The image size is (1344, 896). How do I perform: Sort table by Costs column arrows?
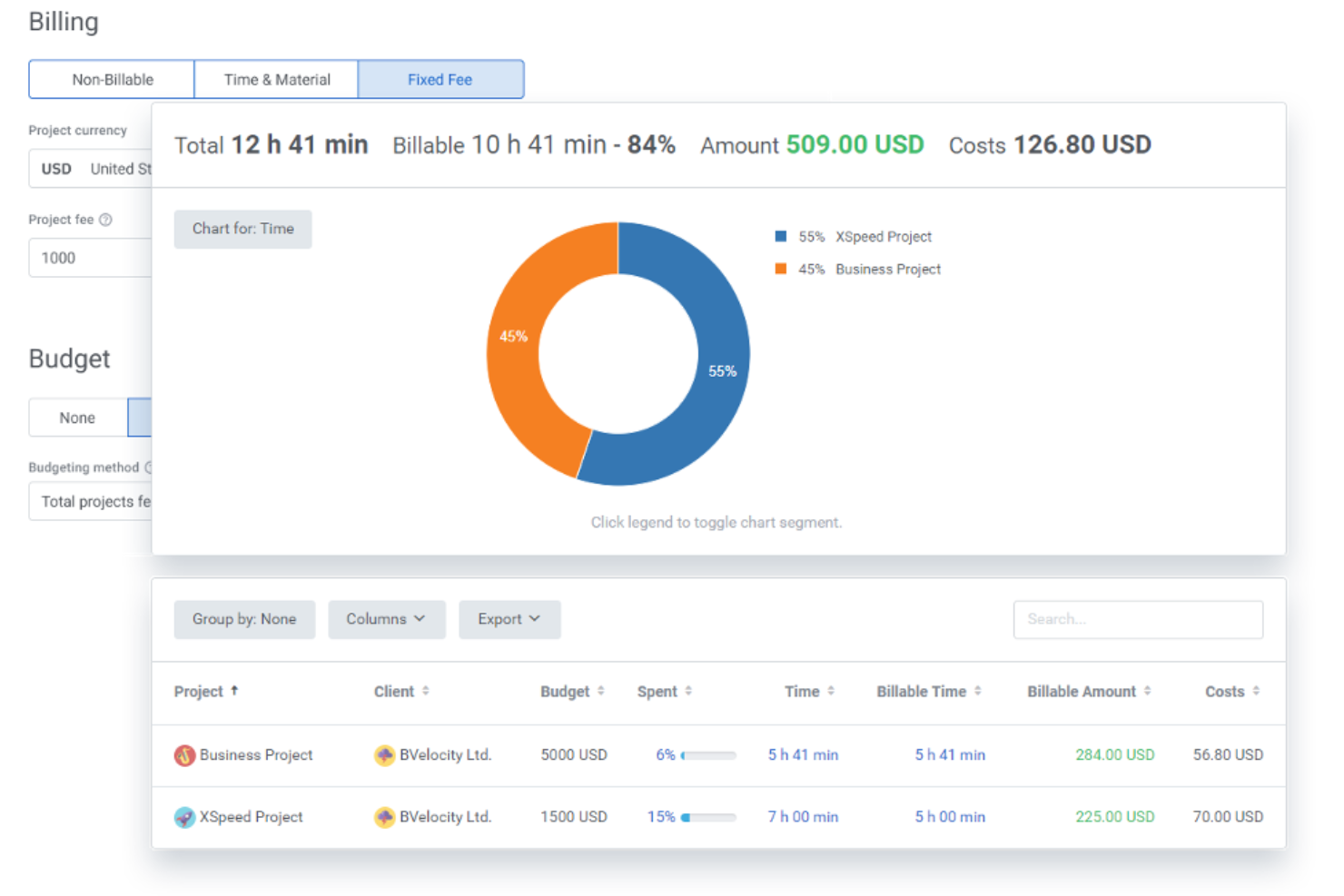tap(1256, 691)
